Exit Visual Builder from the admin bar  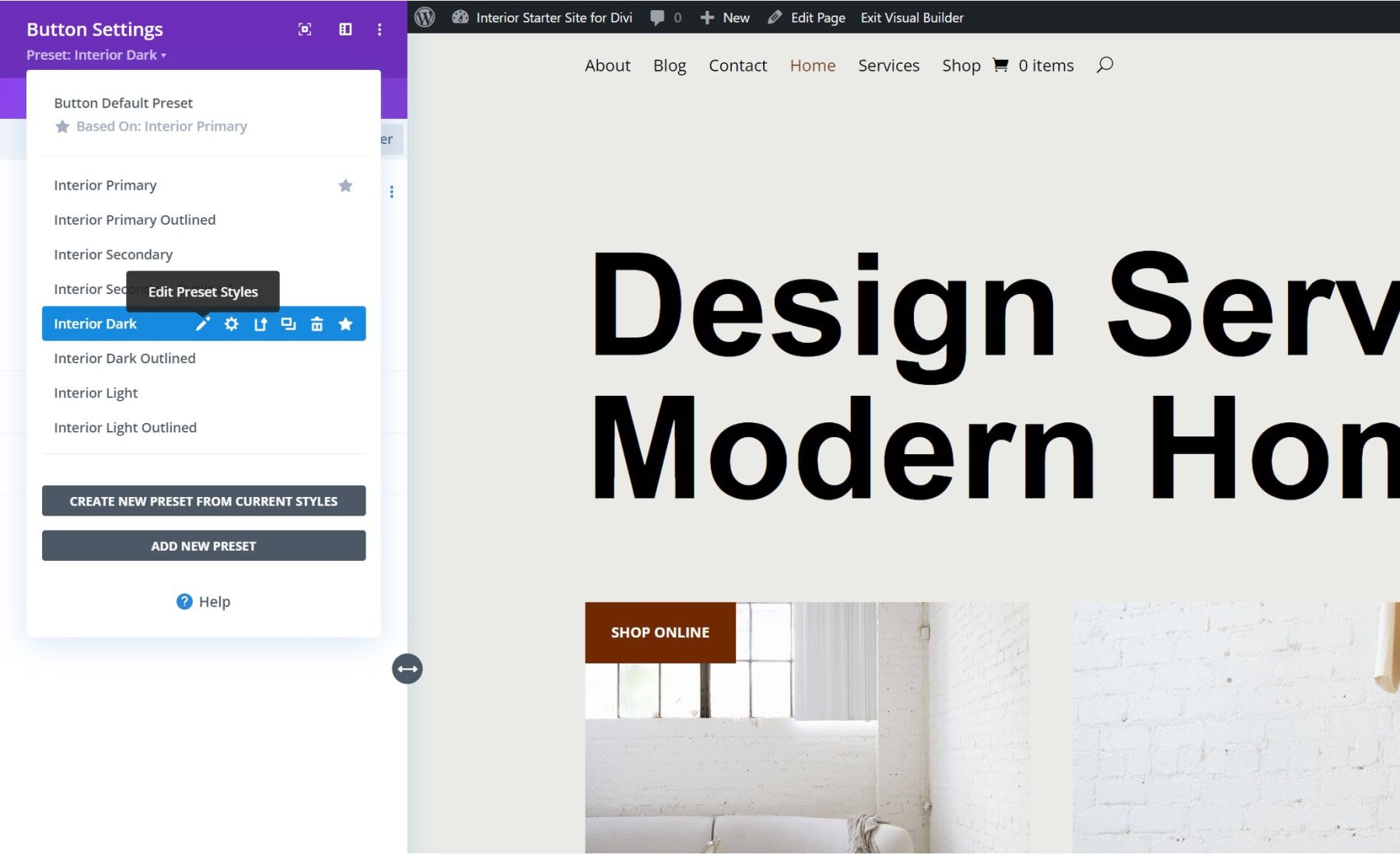[x=911, y=17]
